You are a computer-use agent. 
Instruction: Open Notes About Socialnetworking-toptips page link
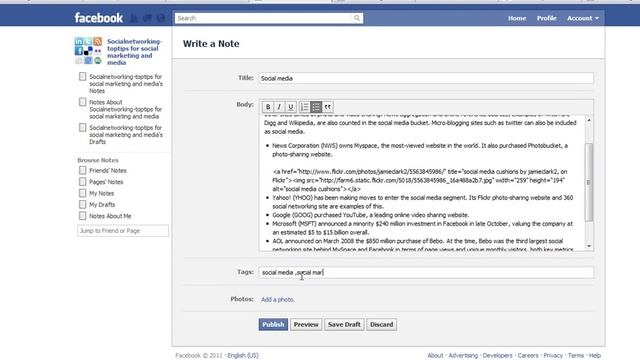coord(126,109)
